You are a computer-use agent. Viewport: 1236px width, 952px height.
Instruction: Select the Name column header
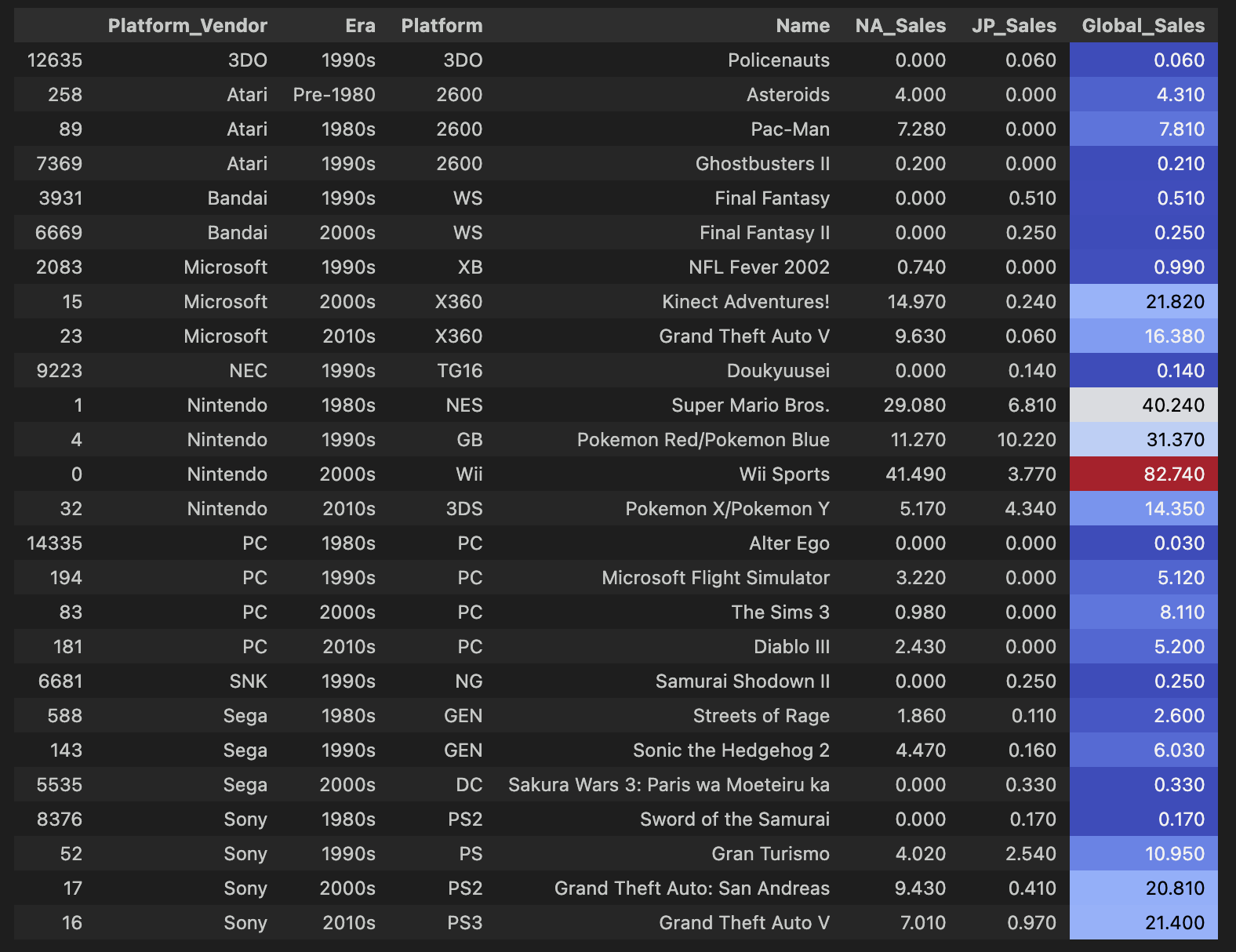[802, 26]
